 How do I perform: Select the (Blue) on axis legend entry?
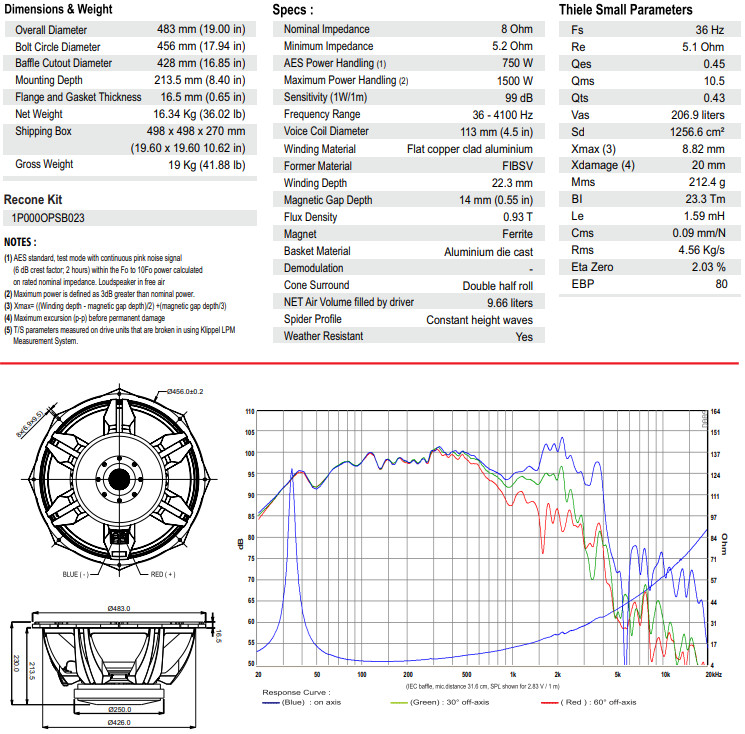coord(302,702)
